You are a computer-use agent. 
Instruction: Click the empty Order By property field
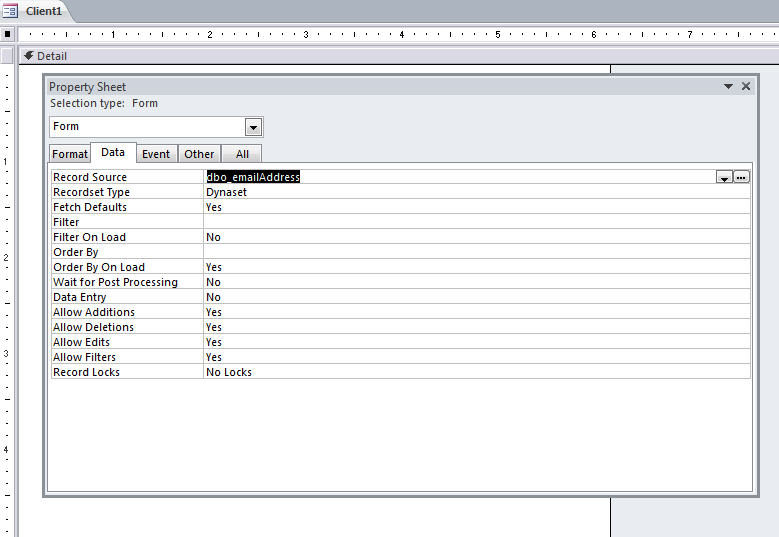476,252
